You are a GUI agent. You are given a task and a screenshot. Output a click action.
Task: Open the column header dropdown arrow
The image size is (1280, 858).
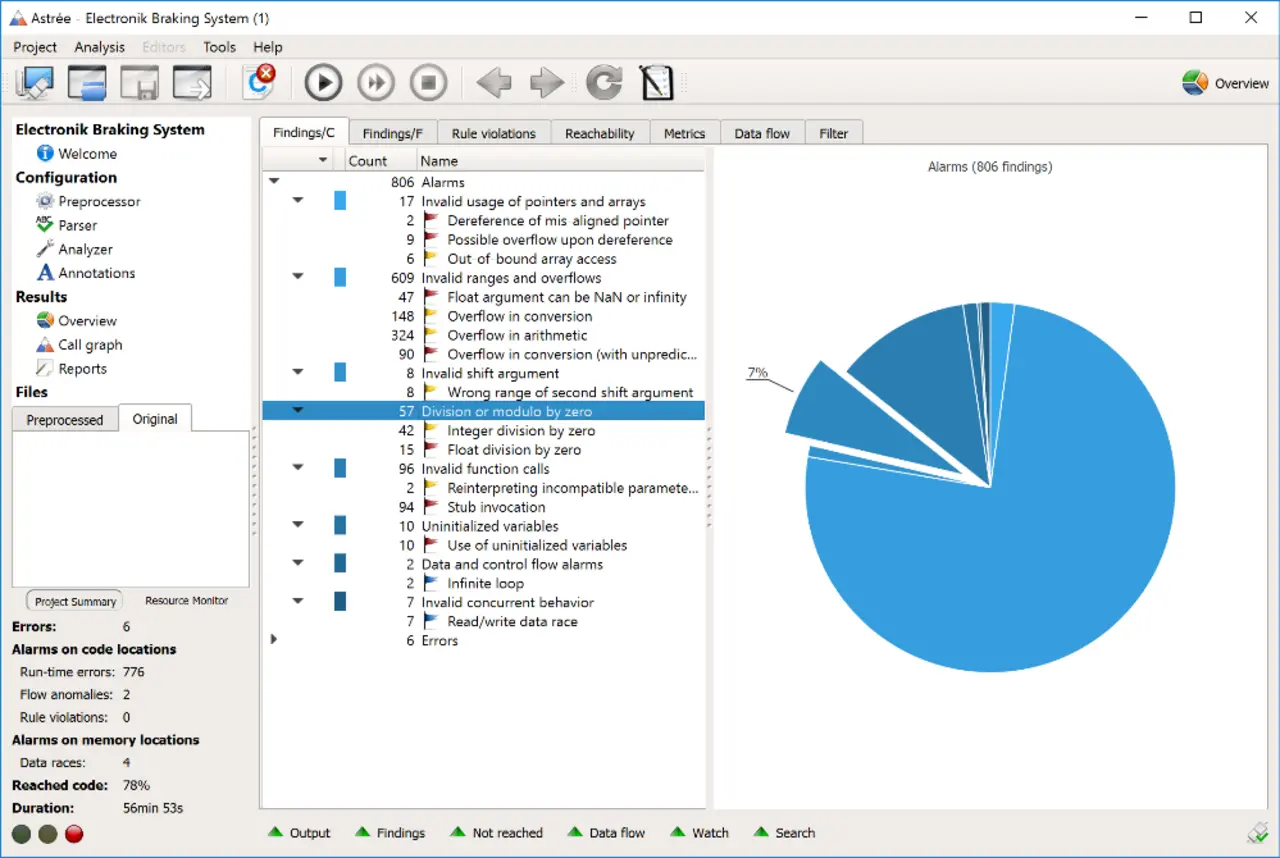(322, 160)
